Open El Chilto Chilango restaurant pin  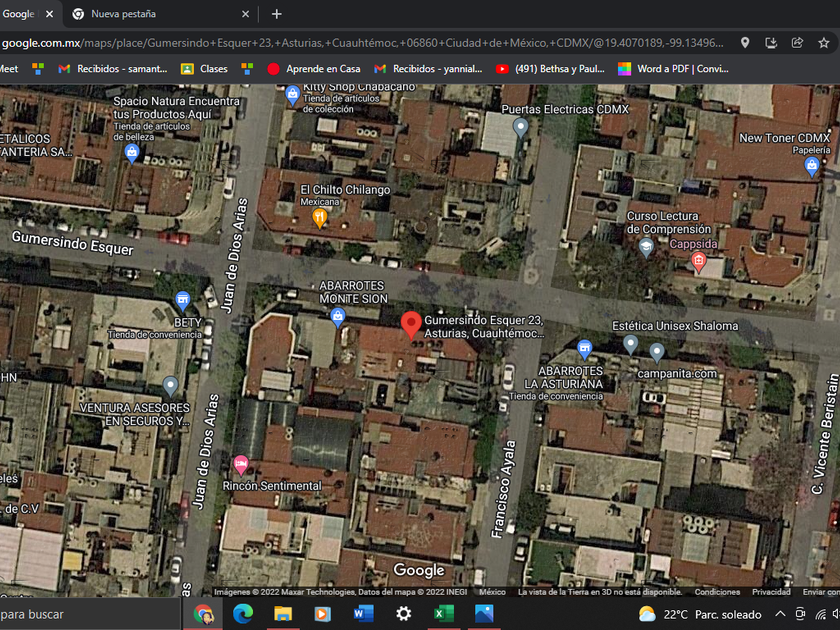coord(320,218)
